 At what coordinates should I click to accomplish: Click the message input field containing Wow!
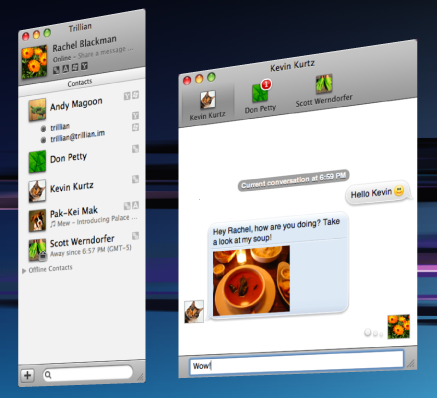coord(296,362)
